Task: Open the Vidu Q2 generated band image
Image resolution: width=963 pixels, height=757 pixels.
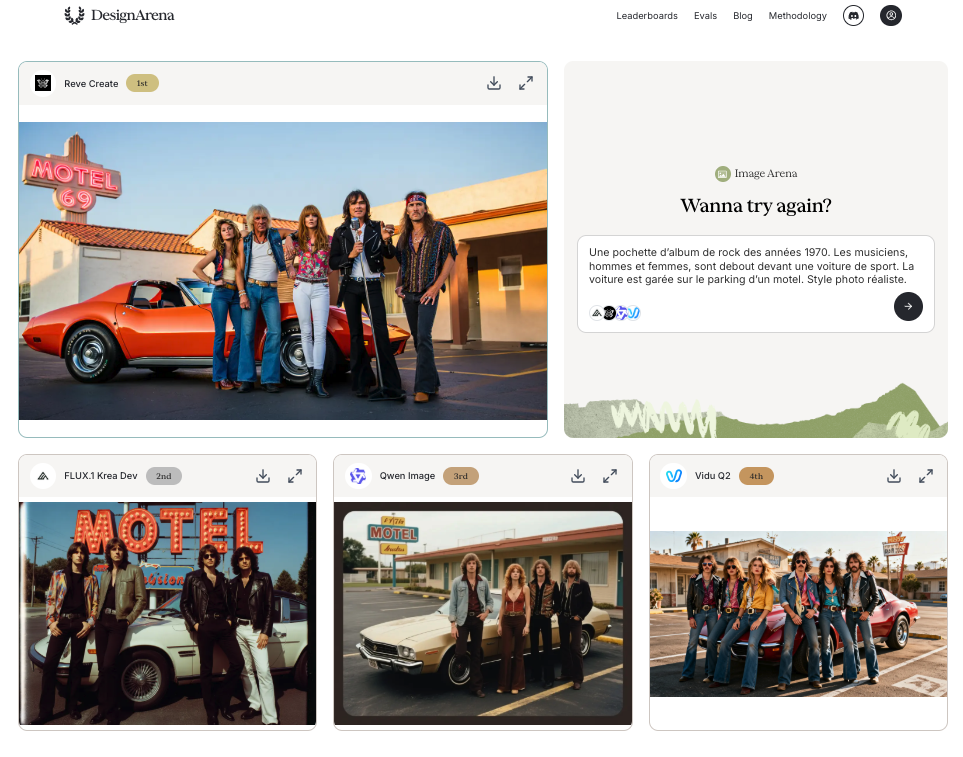Action: (x=798, y=613)
